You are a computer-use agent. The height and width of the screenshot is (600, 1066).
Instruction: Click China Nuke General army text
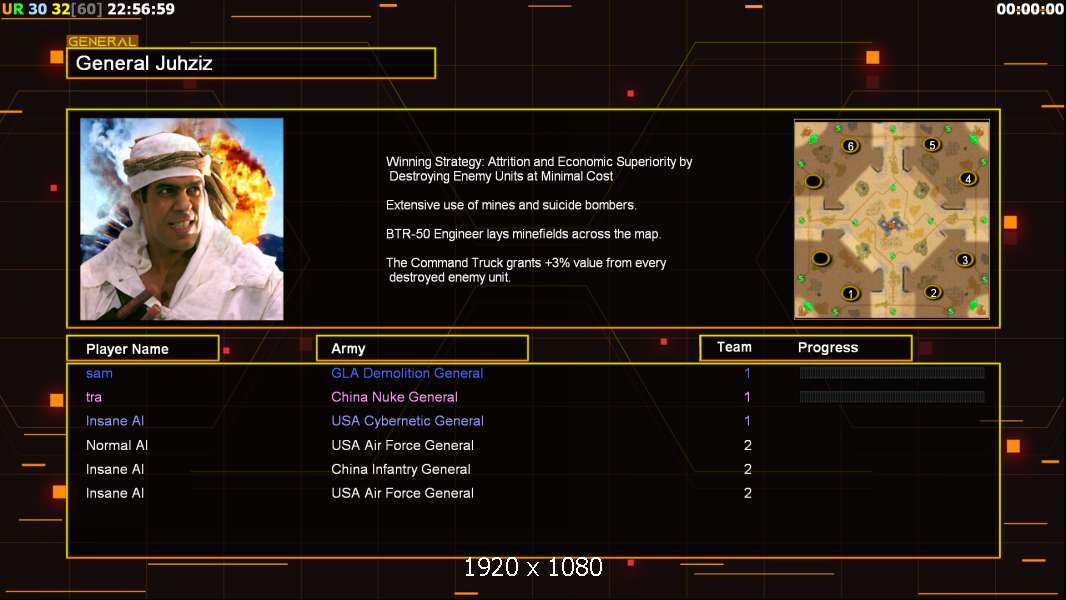pos(394,397)
